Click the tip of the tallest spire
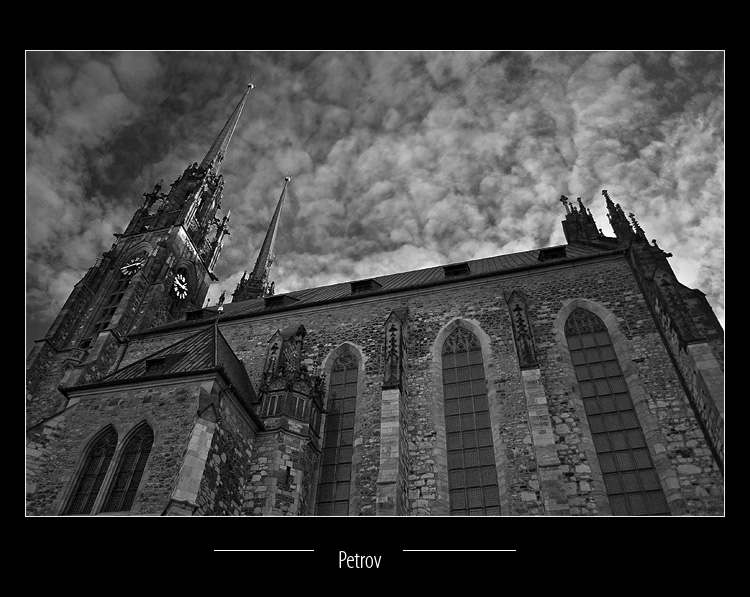The width and height of the screenshot is (750, 597). (x=250, y=86)
